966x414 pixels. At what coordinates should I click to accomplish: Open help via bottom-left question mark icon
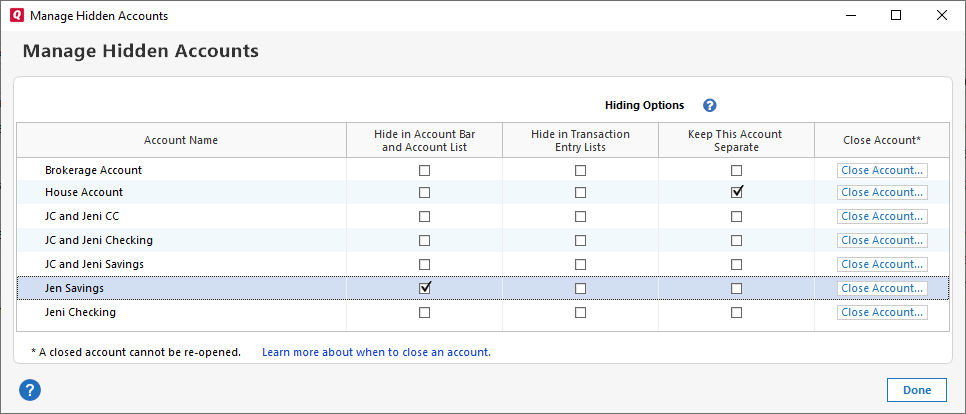pyautogui.click(x=29, y=390)
